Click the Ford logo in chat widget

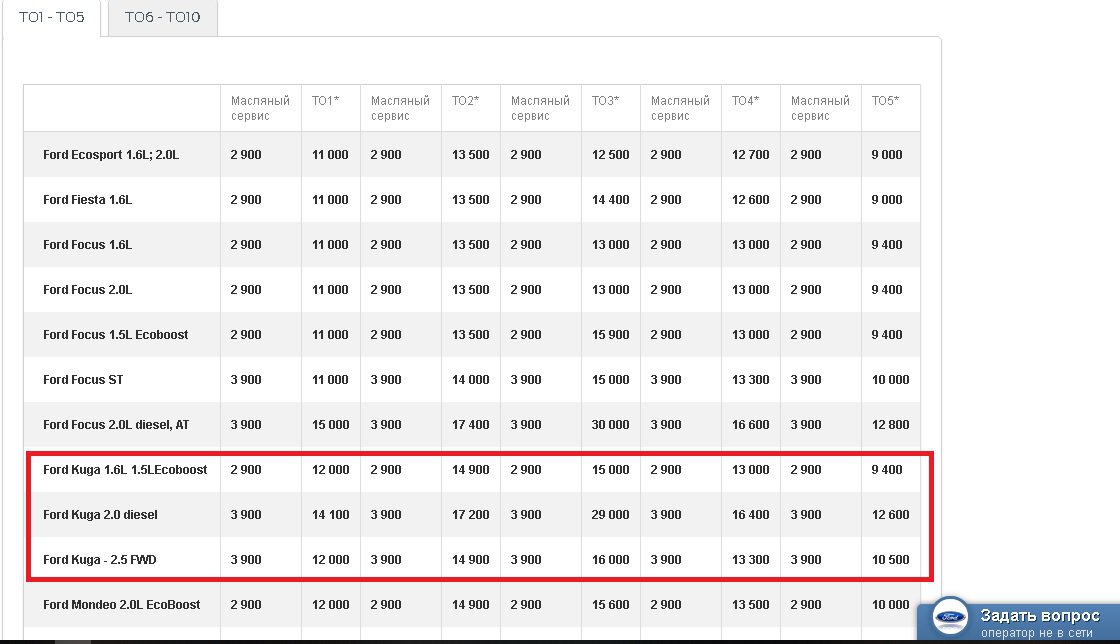(951, 618)
